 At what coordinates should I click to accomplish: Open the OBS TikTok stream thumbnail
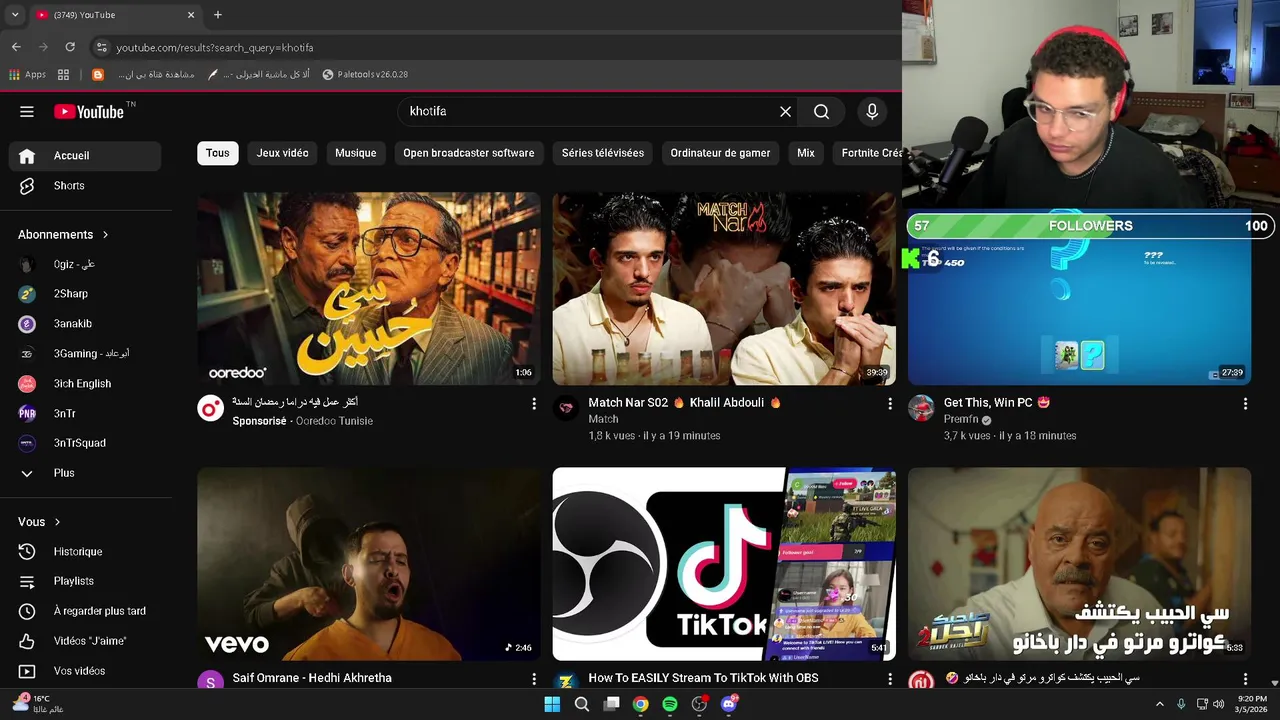pos(724,564)
